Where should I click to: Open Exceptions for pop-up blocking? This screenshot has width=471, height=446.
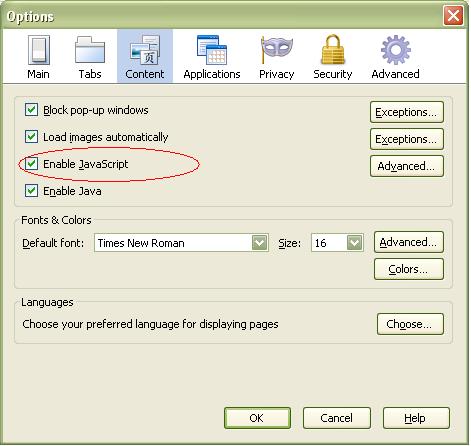pos(407,112)
